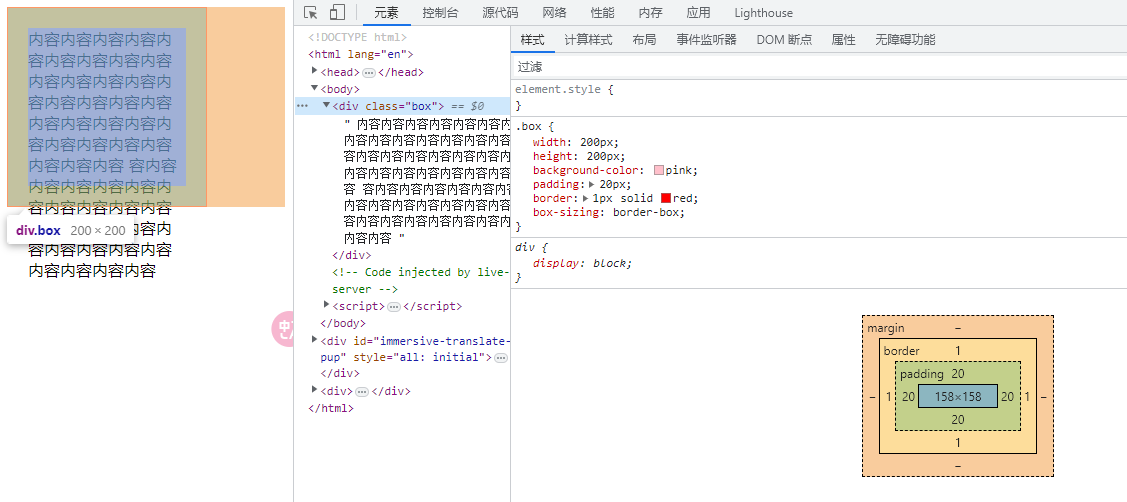Open the 事件监听器 sub-tab
Screen dimensions: 1127x502
click(706, 40)
